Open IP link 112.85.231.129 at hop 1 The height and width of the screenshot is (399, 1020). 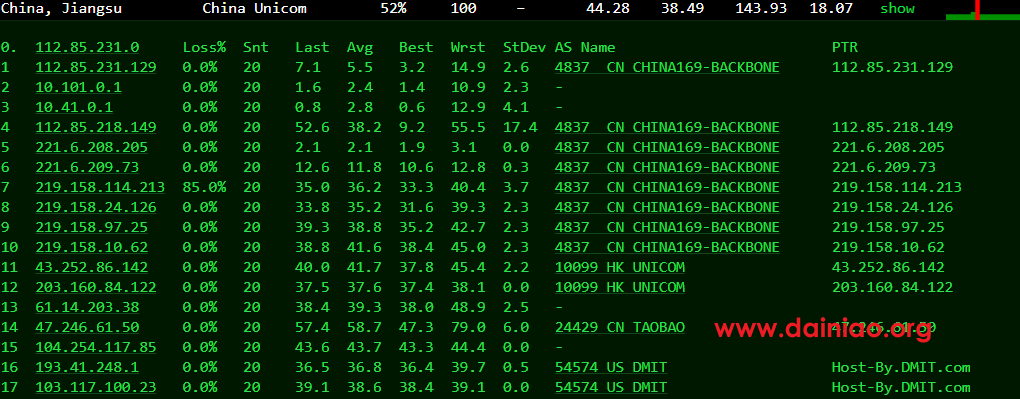pos(96,67)
